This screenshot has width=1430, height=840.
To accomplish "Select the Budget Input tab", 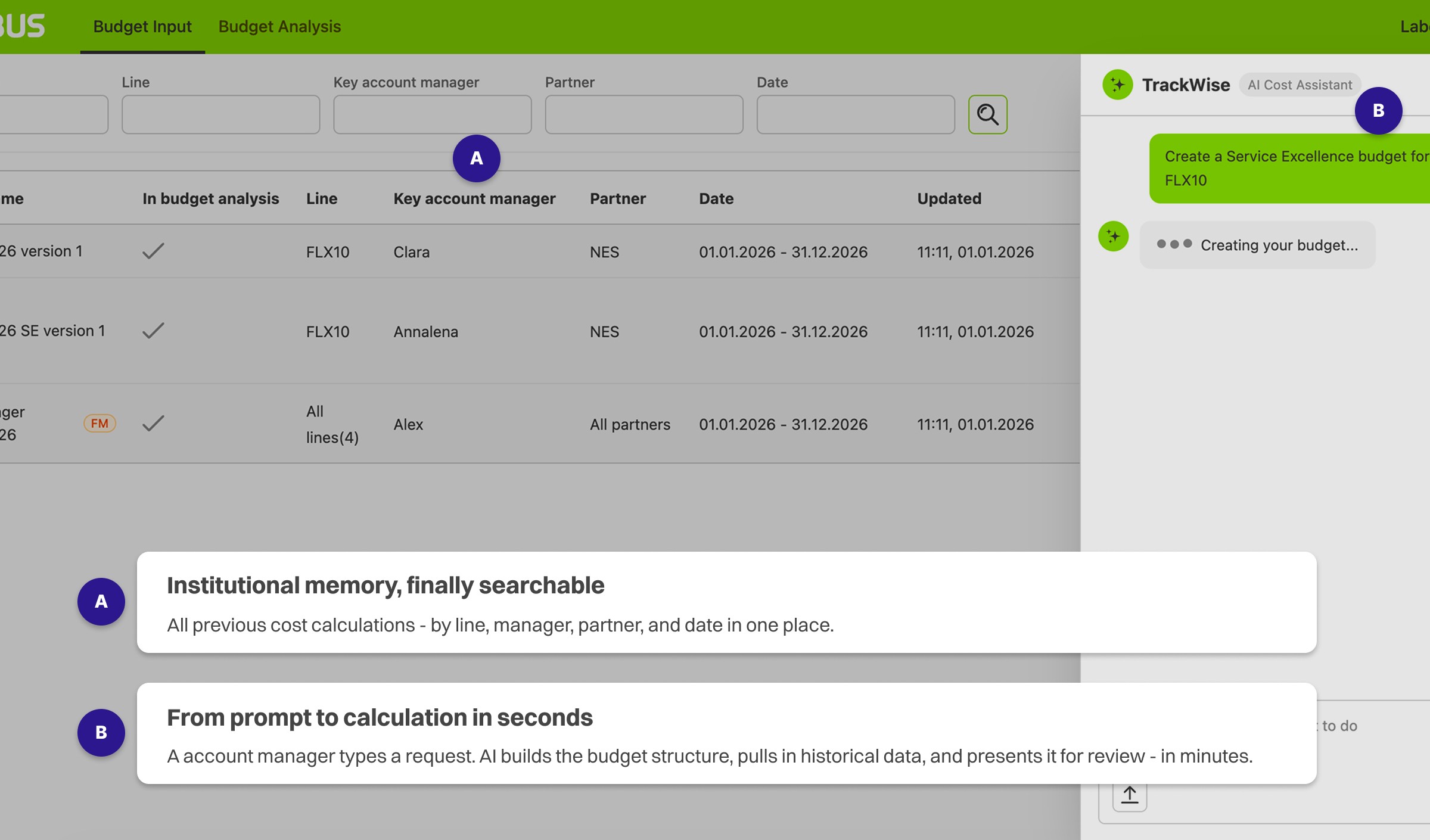I will click(x=142, y=27).
